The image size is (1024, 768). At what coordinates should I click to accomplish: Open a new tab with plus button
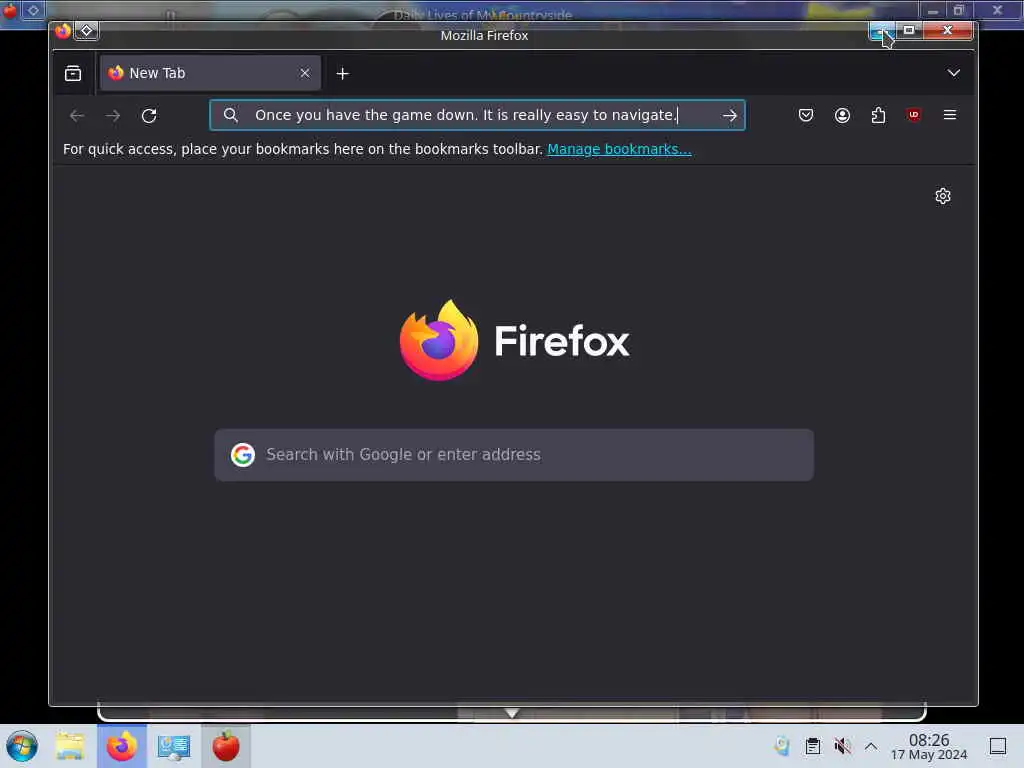(343, 74)
